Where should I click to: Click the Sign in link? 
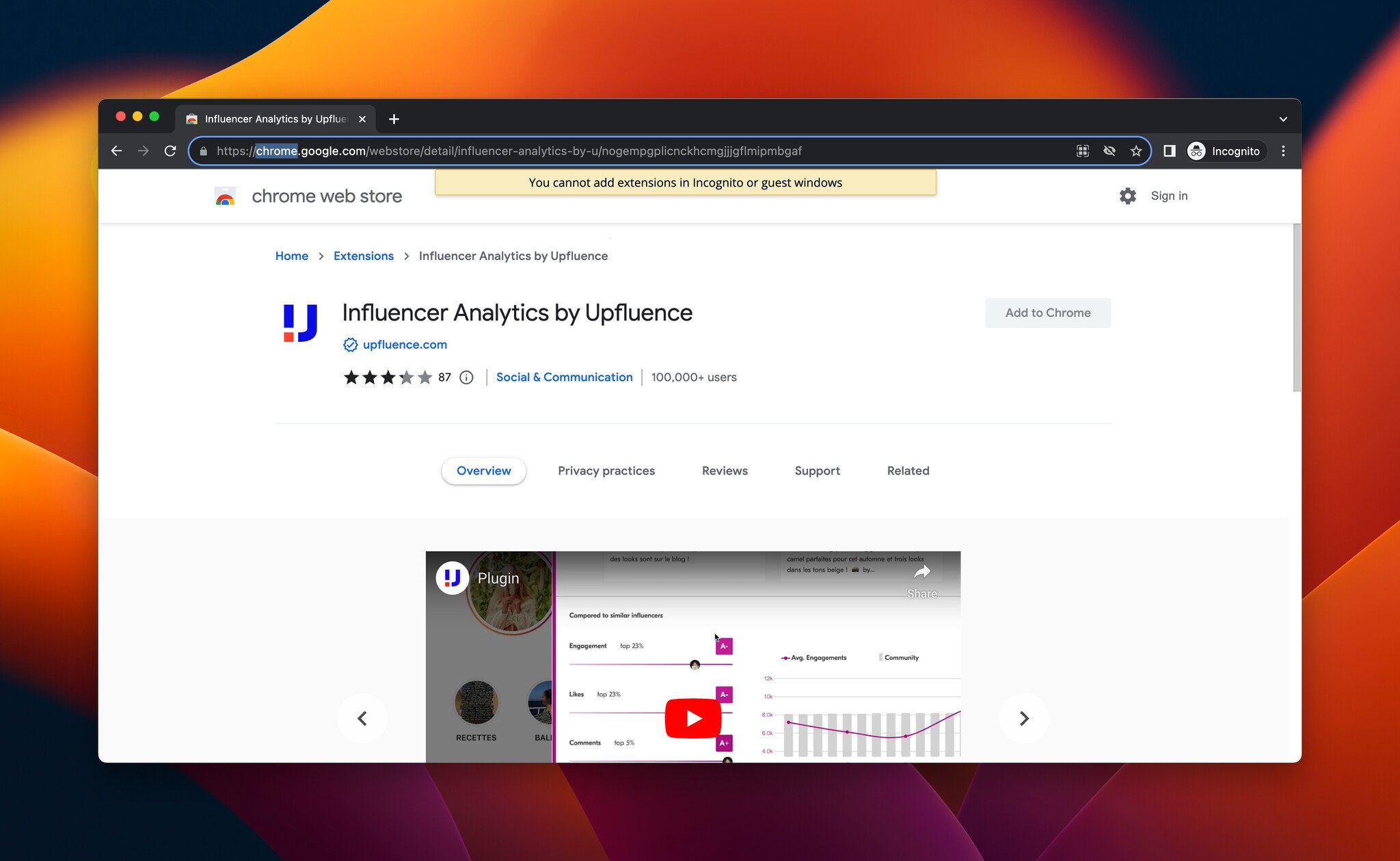click(1169, 196)
